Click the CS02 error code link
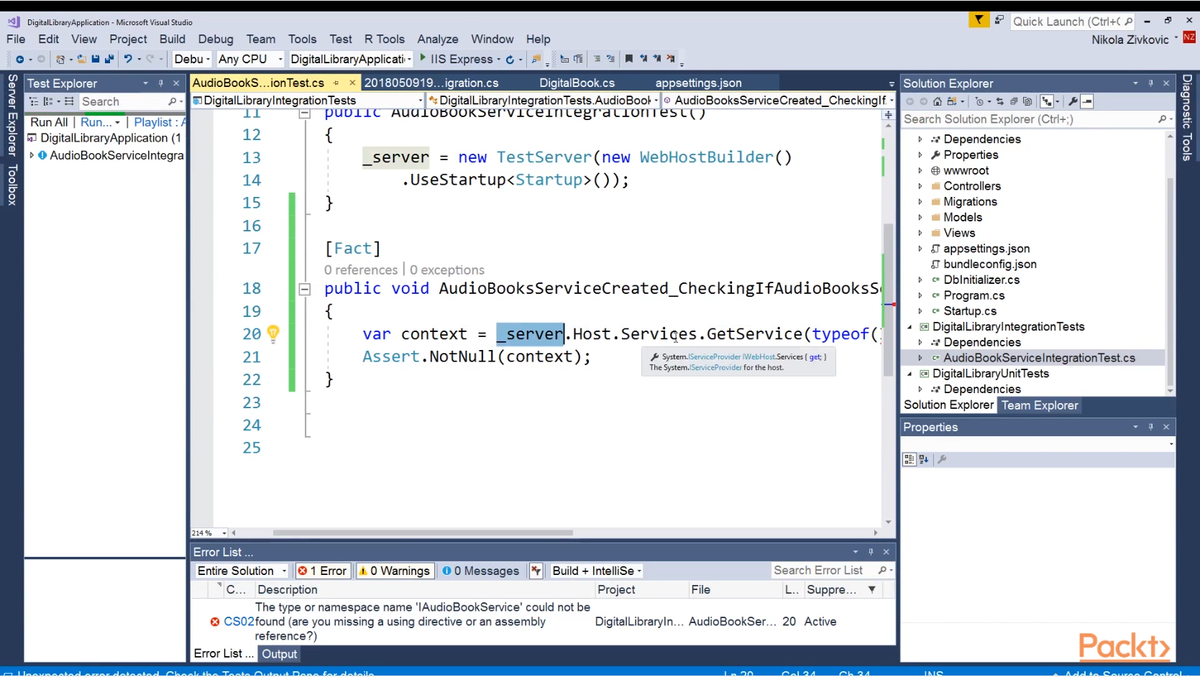Image resolution: width=1200 pixels, height=677 pixels. pos(239,622)
